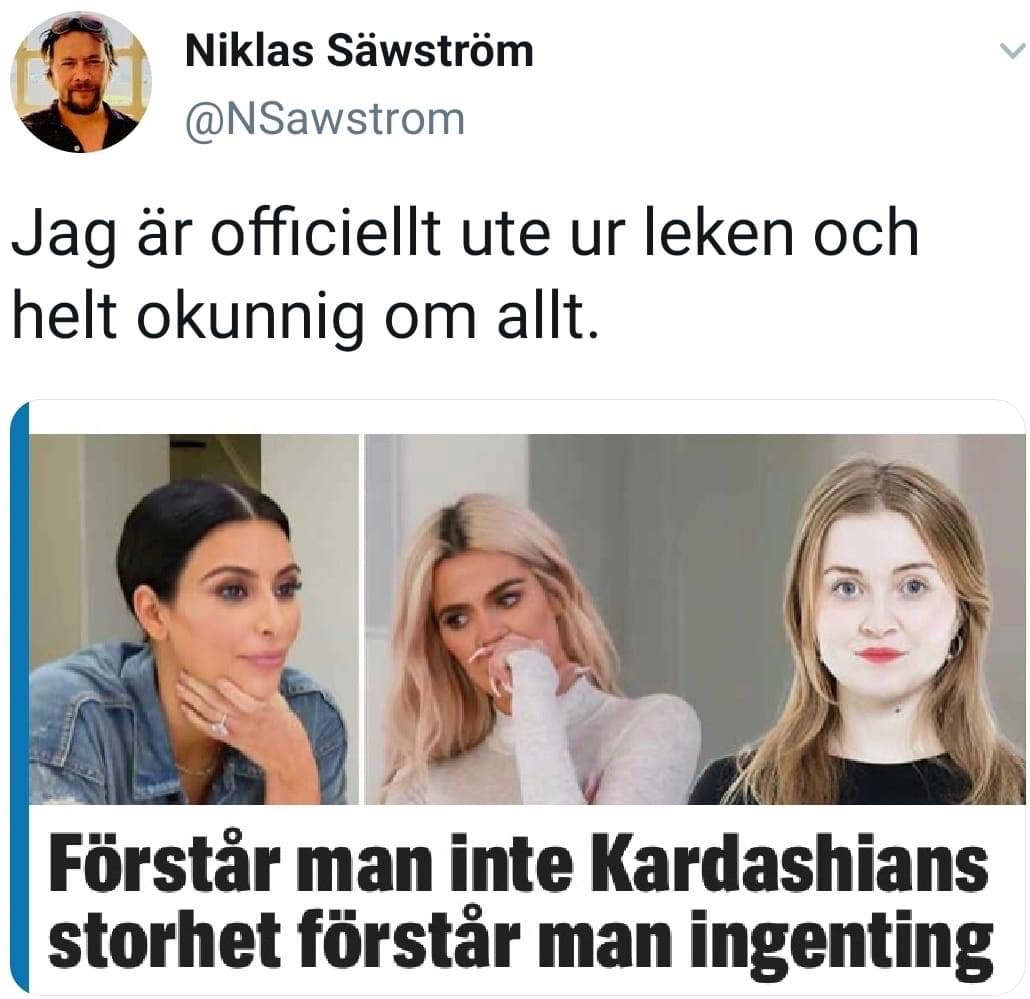Screen dimensions: 1030x999
Task: Click the word 'officiellt' in the tweet
Action: 326,233
